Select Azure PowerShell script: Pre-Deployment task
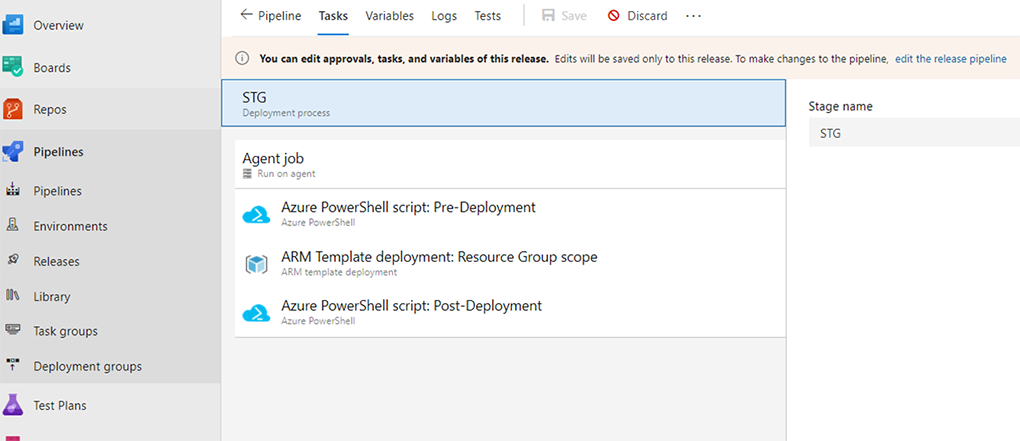Image resolution: width=1020 pixels, height=441 pixels. tap(510, 214)
